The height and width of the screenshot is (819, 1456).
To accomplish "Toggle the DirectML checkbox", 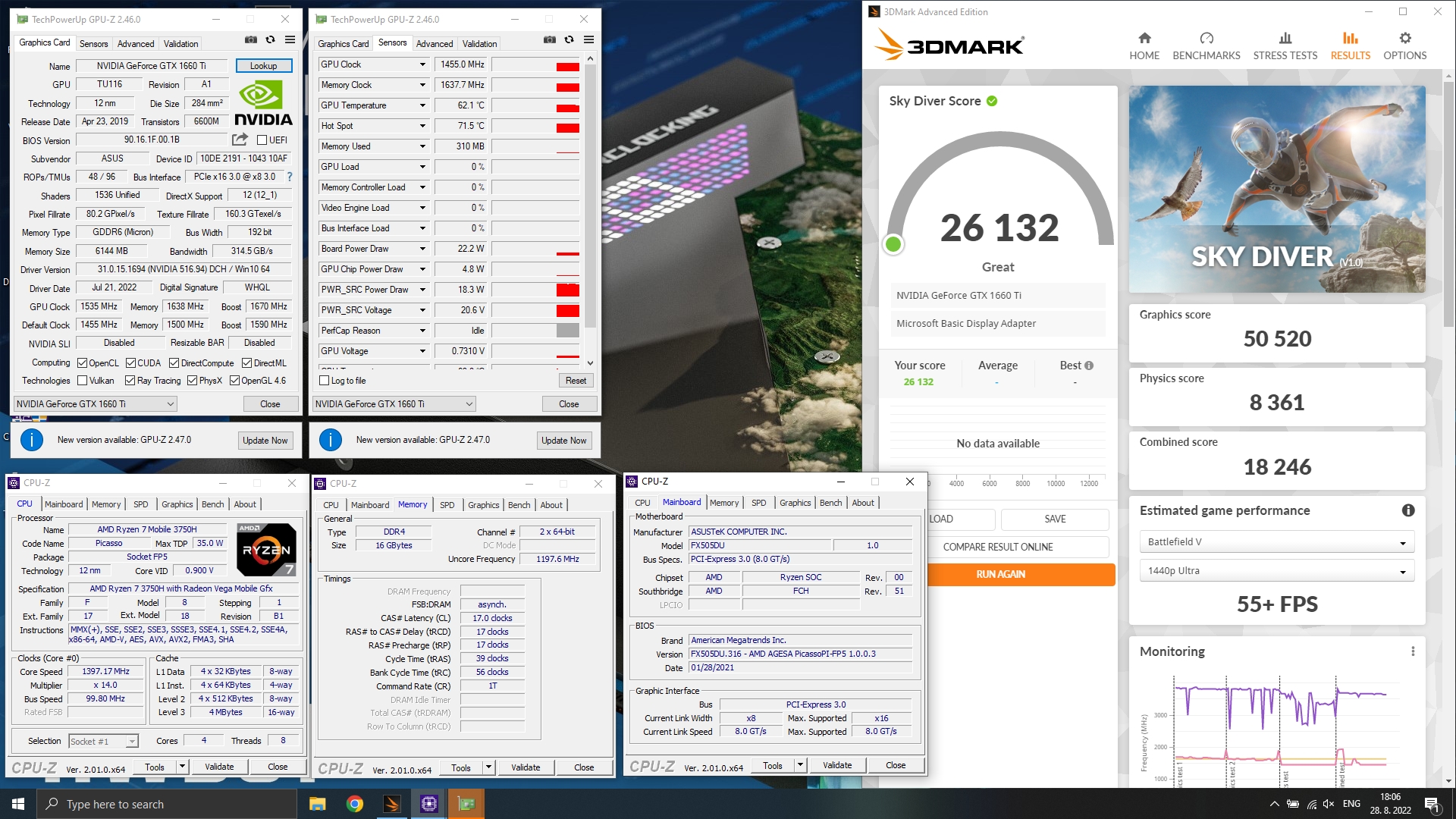I will (246, 363).
